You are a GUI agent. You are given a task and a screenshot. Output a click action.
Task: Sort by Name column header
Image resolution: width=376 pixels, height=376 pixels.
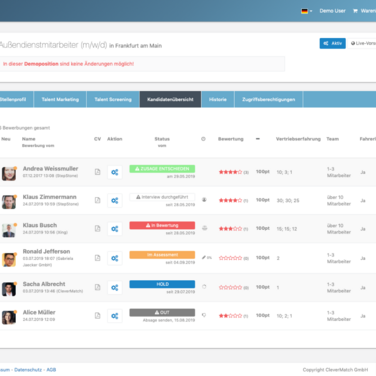pos(29,139)
